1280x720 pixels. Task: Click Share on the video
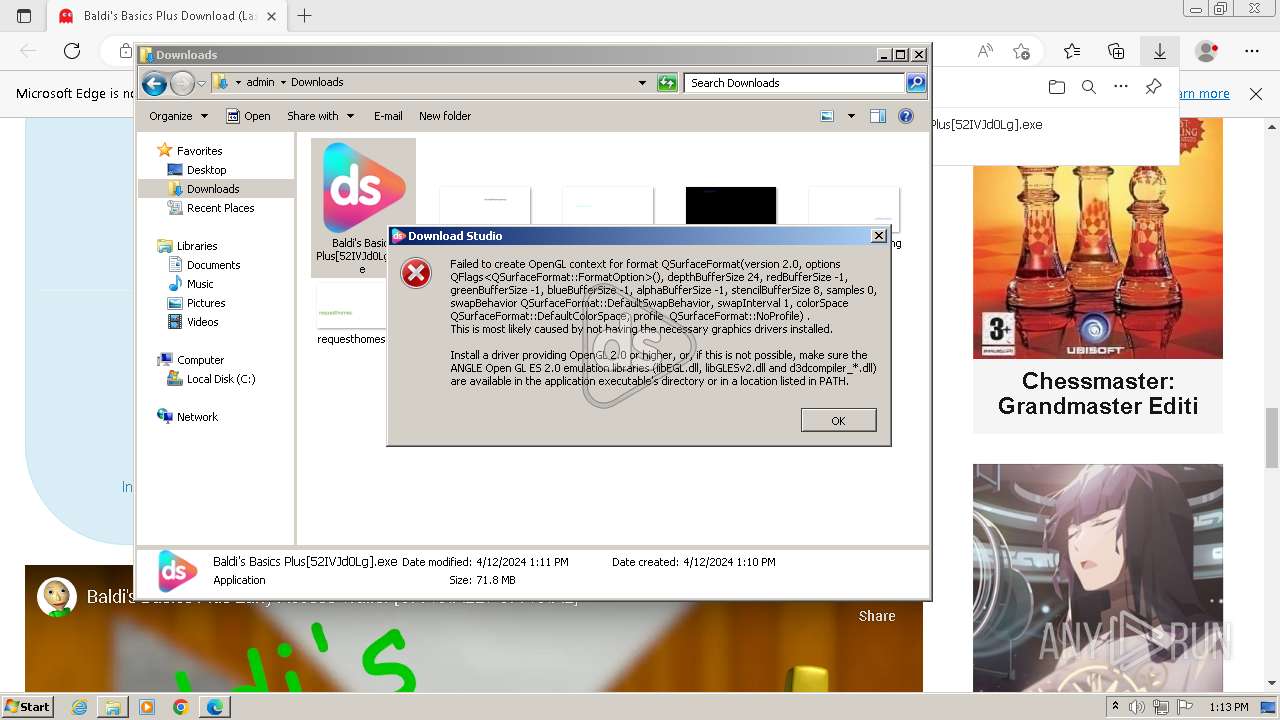(876, 616)
